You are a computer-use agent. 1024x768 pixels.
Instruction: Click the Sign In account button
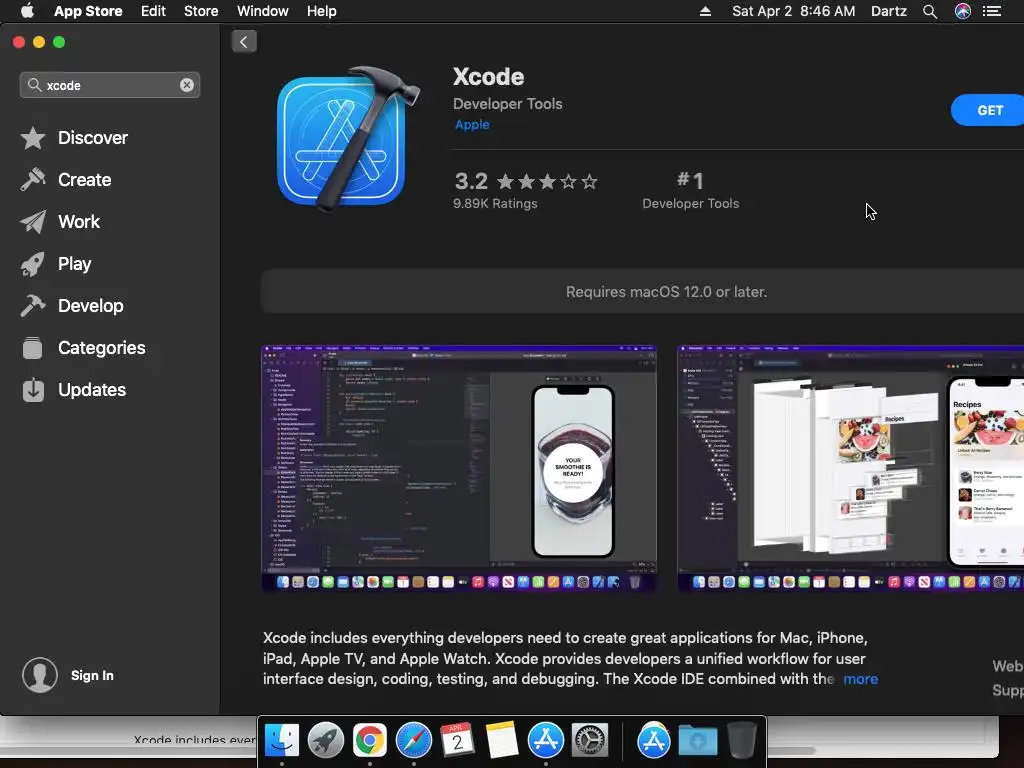pyautogui.click(x=68, y=675)
